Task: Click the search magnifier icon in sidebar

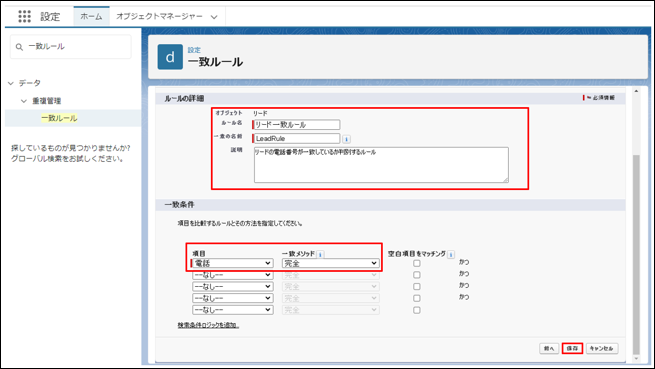Action: 19,47
